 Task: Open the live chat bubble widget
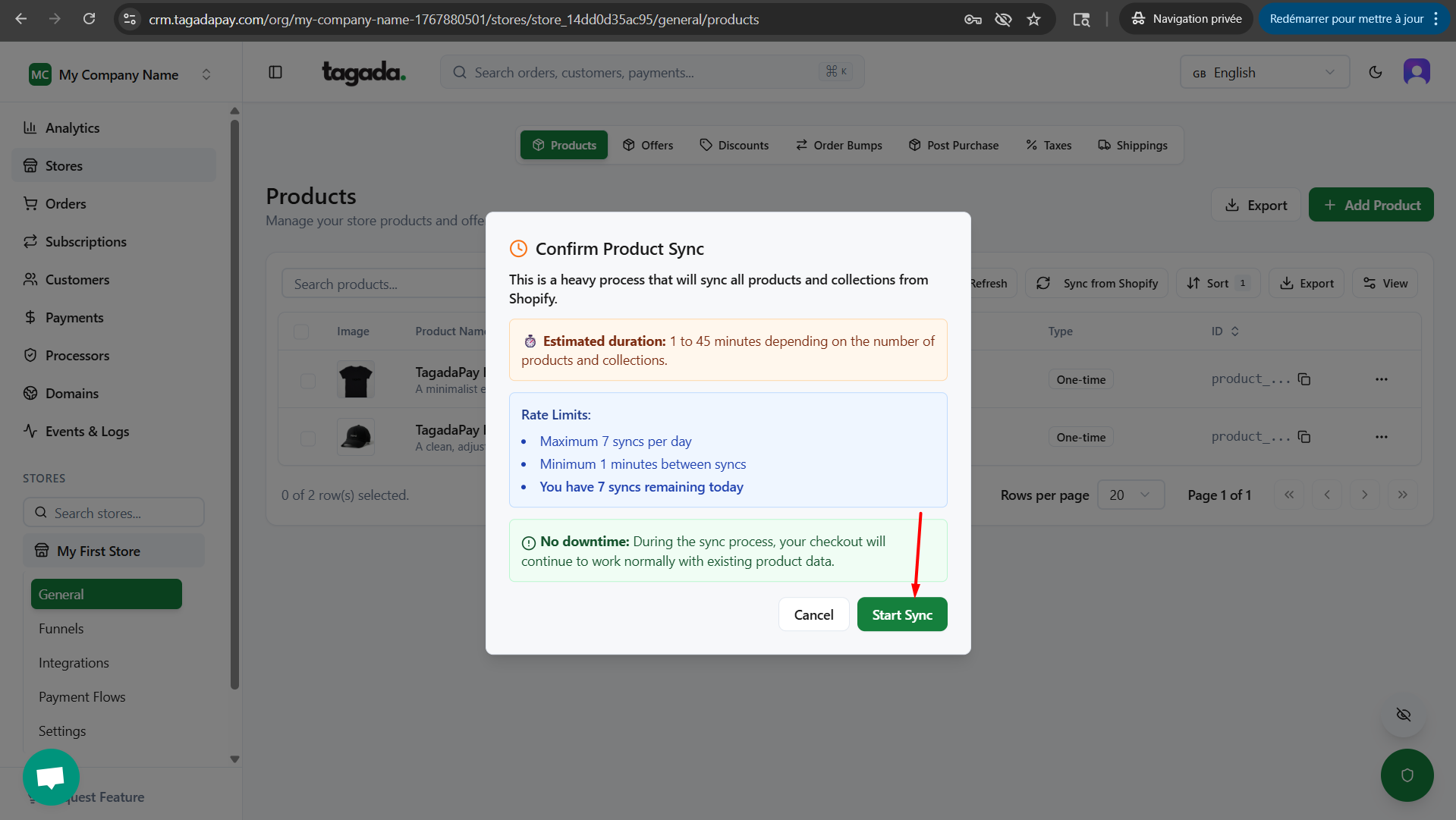tap(51, 777)
